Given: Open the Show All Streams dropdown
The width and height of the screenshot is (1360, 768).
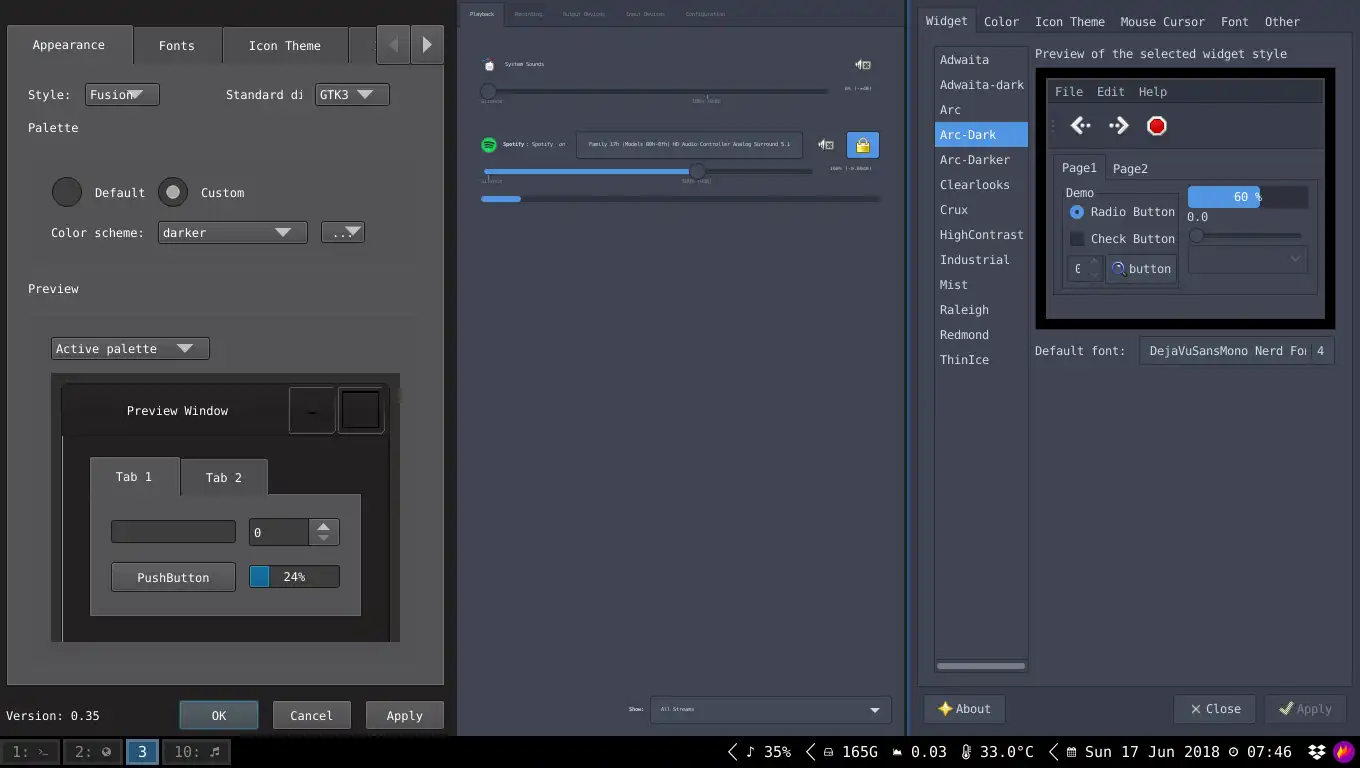Looking at the screenshot, I should point(769,710).
